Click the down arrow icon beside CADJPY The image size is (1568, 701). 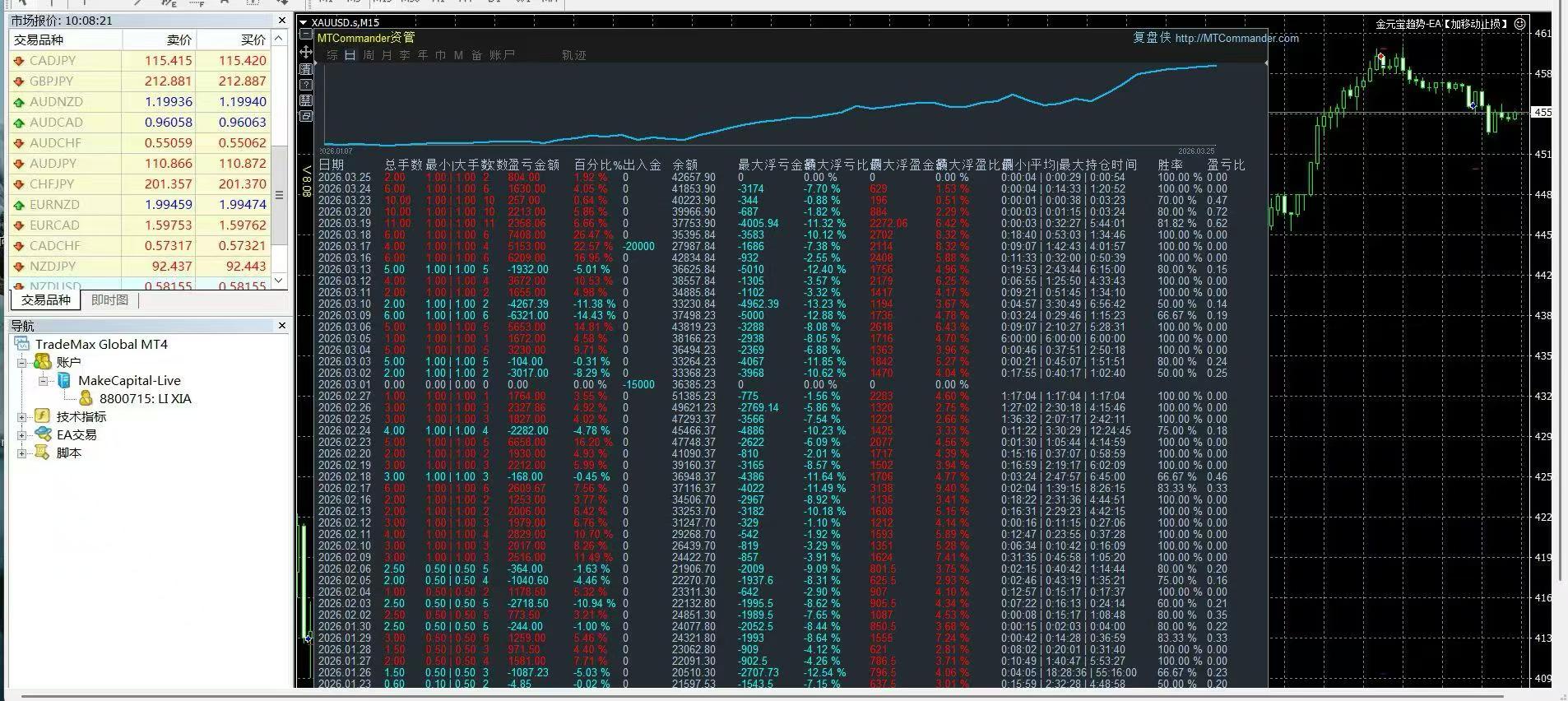(x=19, y=61)
